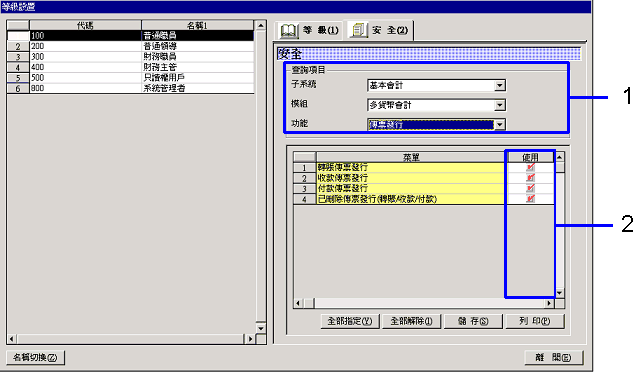Click level list scroll-right arrow

pyautogui.click(x=250, y=339)
